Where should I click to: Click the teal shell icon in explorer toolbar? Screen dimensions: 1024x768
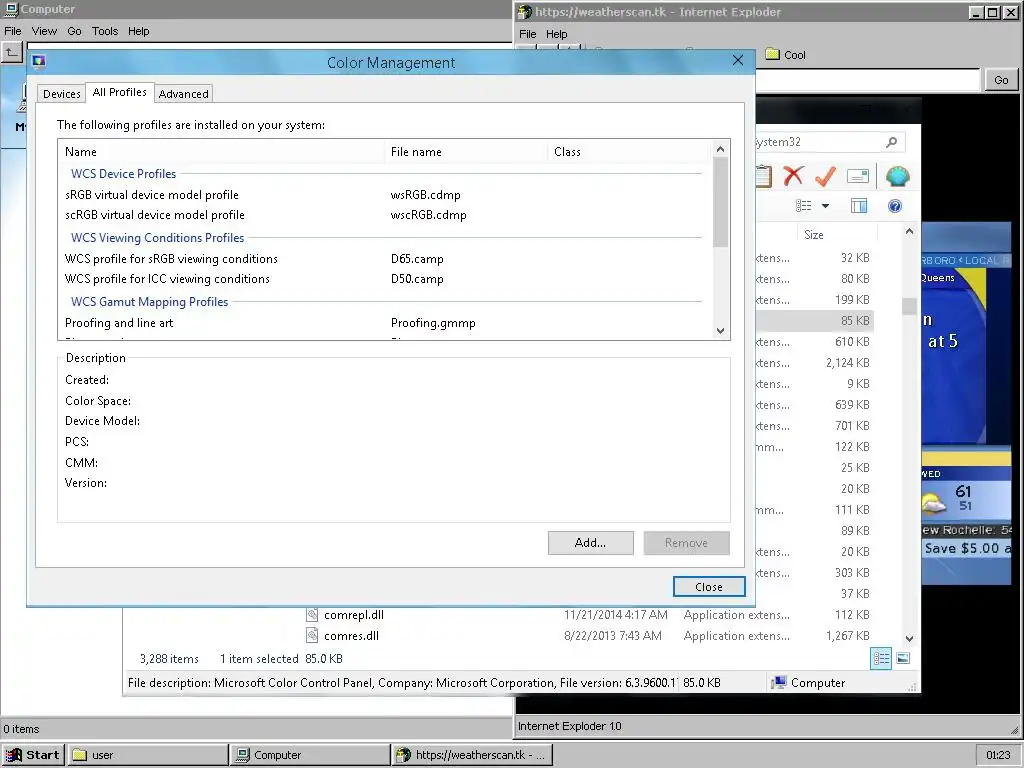pos(897,176)
